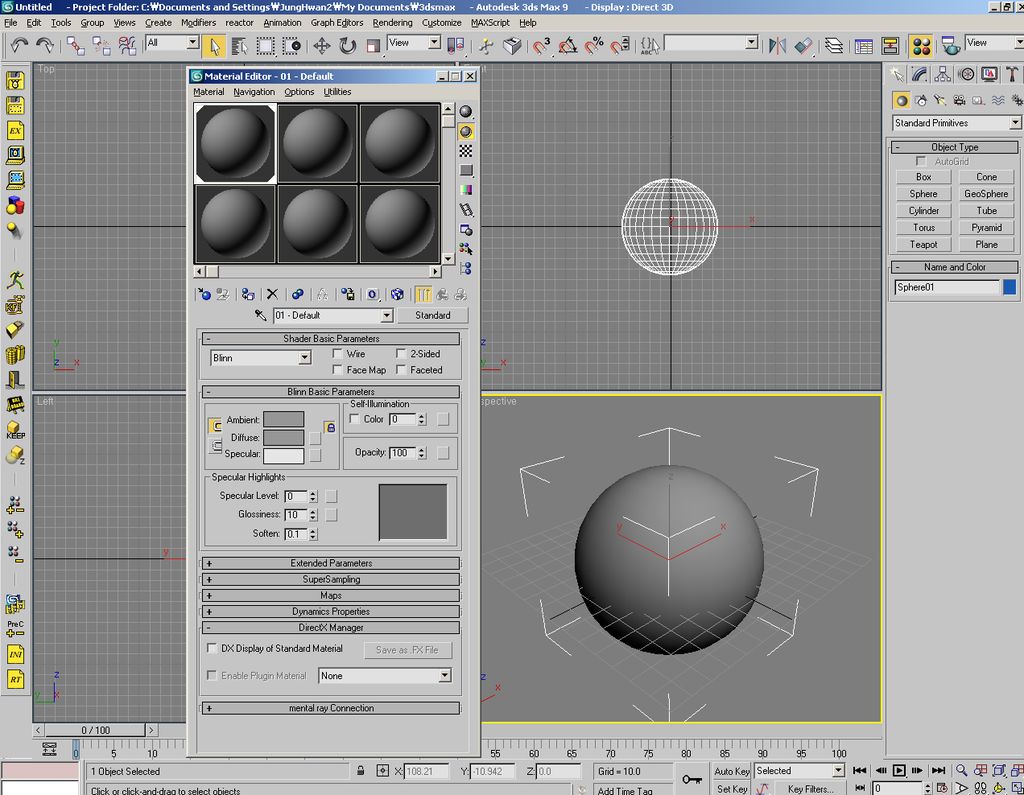Toggle the Auto Key button
This screenshot has height=795, width=1024.
click(x=731, y=771)
